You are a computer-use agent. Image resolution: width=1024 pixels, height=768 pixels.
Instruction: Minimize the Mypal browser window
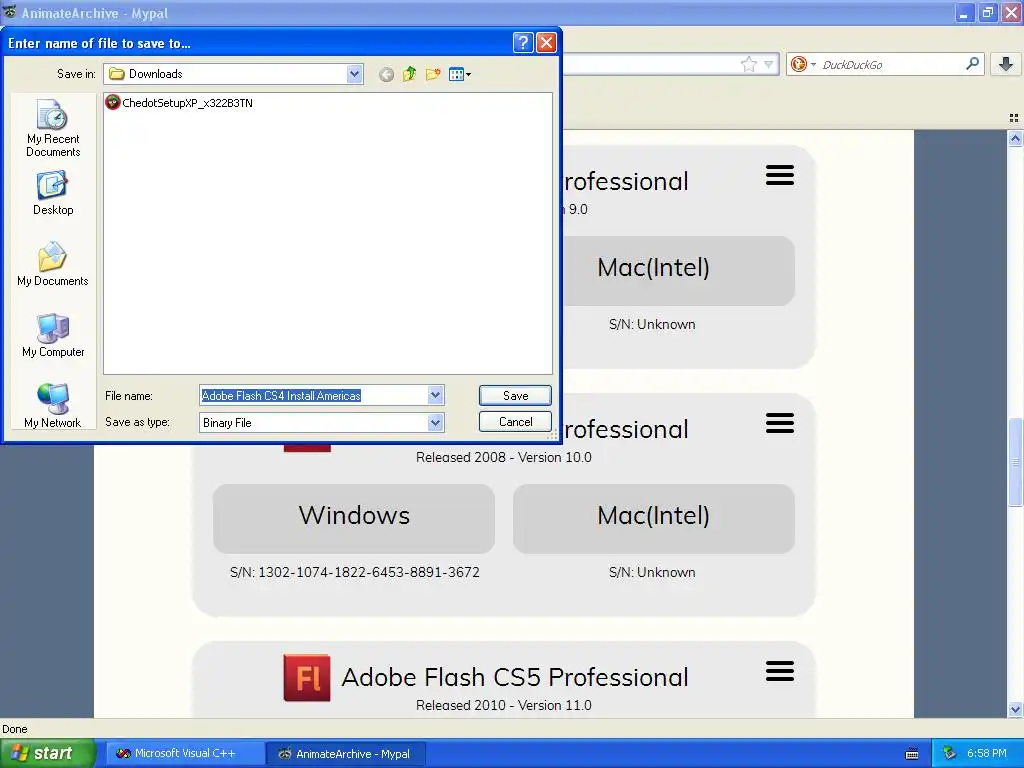tap(964, 12)
